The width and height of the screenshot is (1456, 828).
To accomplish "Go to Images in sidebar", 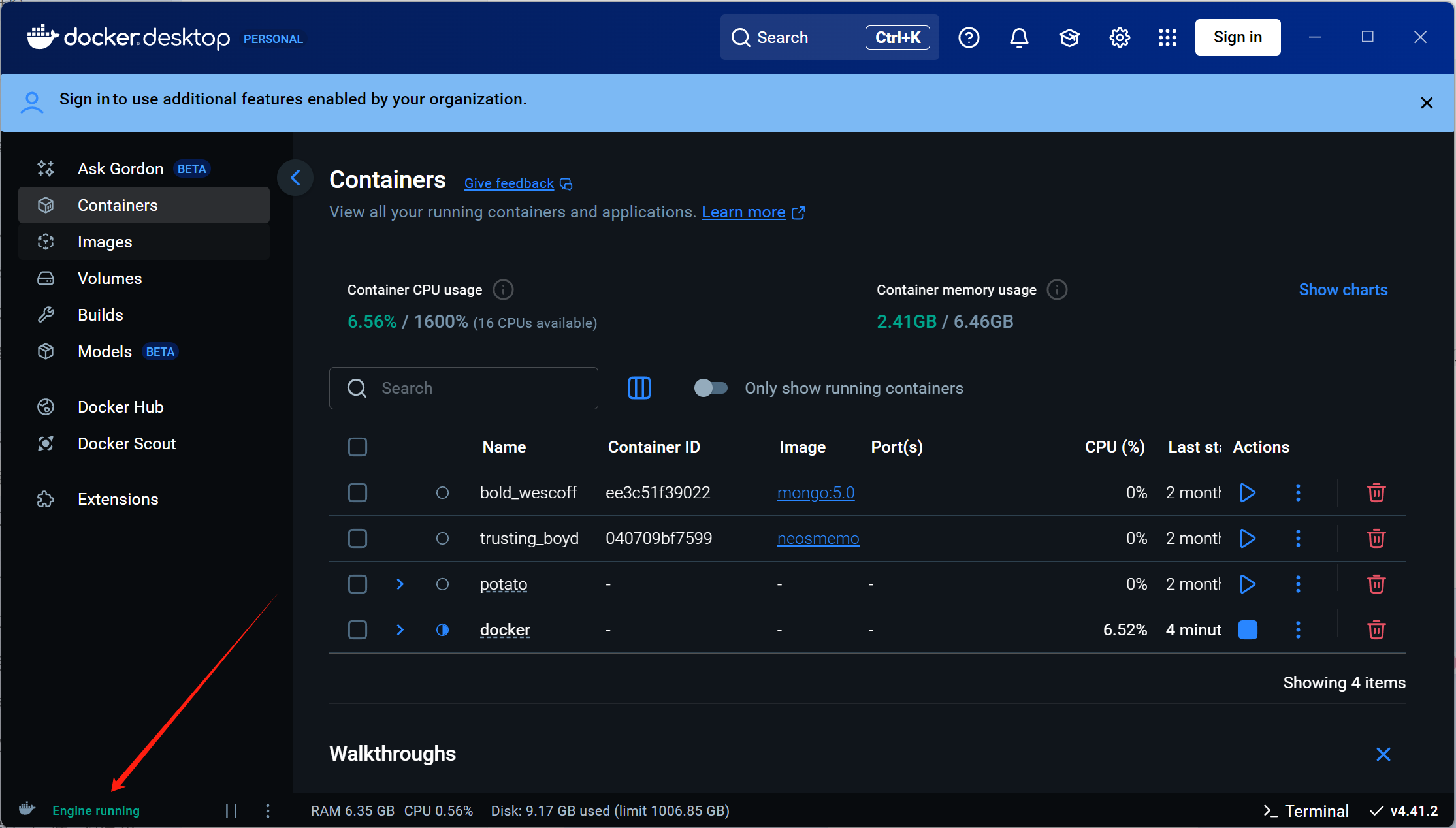I will click(105, 242).
